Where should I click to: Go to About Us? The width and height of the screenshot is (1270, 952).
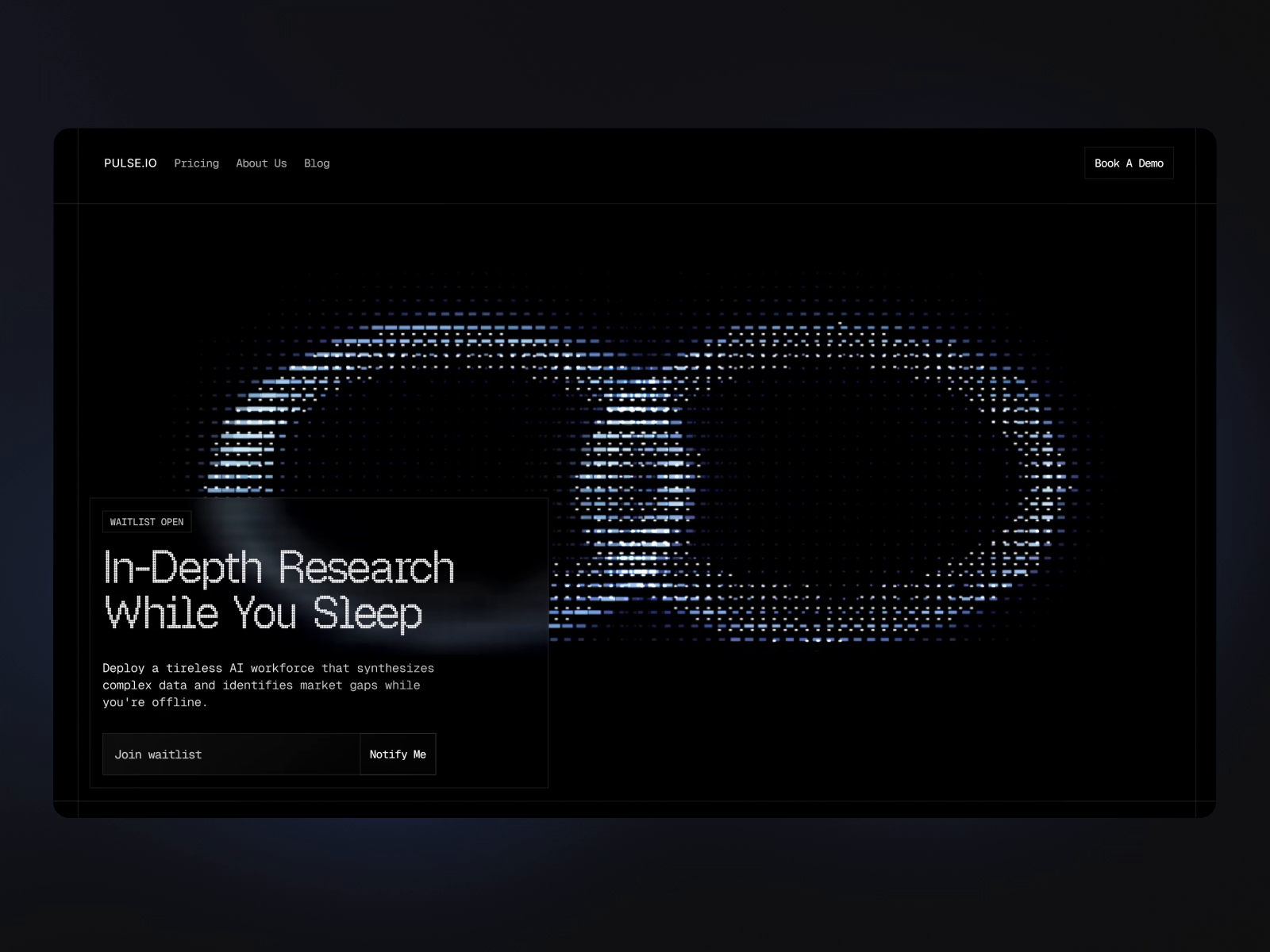coord(261,163)
